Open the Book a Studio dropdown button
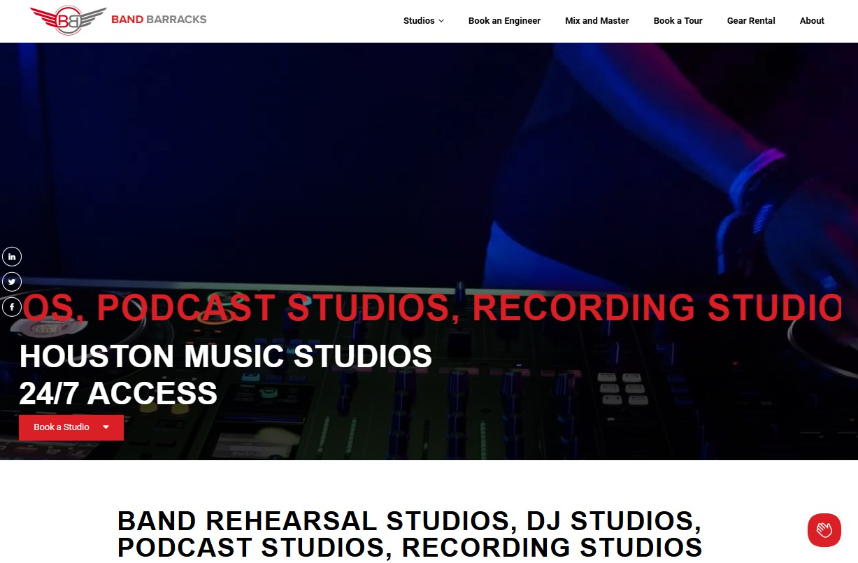 pos(71,427)
